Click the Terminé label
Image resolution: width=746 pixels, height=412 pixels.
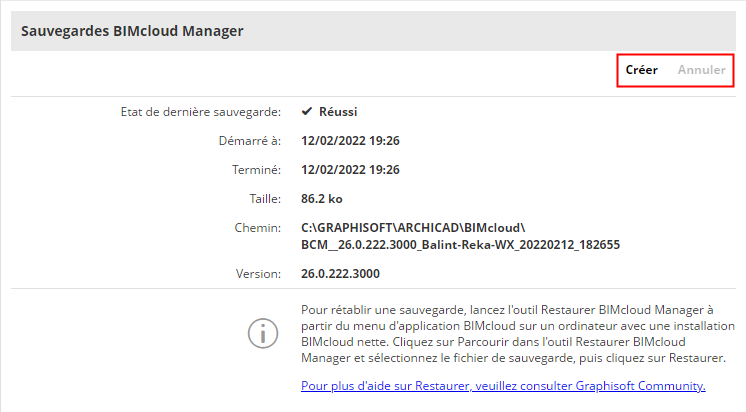coord(256,170)
